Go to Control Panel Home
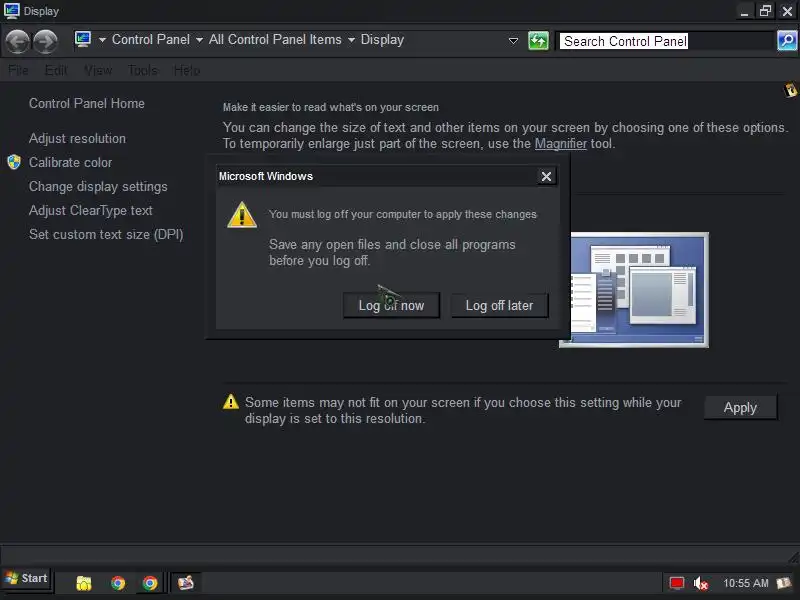The height and width of the screenshot is (600, 800). pos(87,104)
